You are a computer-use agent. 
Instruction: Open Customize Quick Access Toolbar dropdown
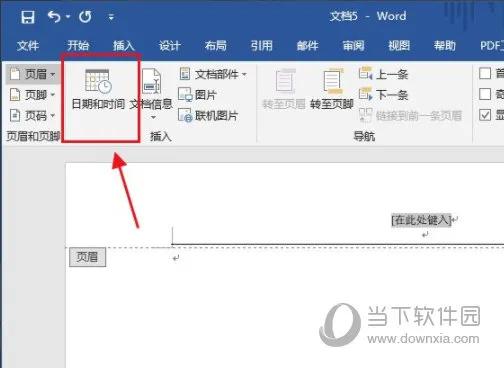pyautogui.click(x=111, y=17)
